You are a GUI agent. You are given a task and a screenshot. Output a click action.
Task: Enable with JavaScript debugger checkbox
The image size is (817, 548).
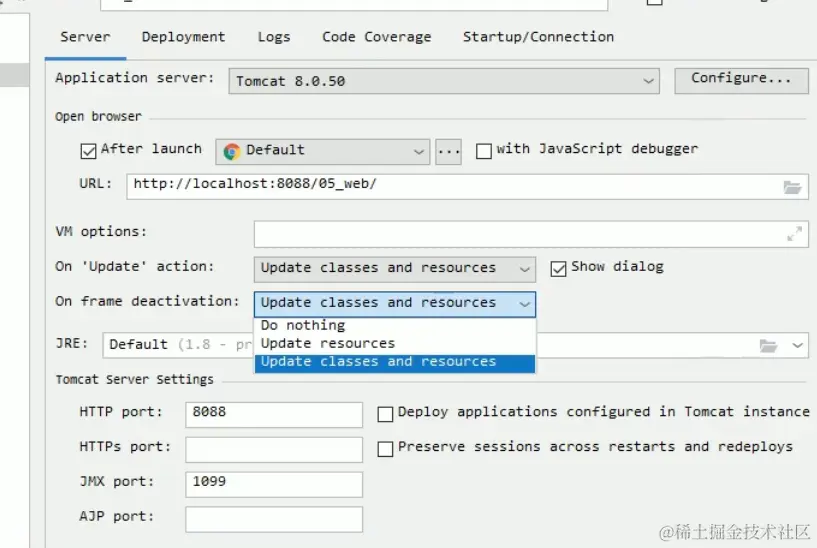coord(484,151)
